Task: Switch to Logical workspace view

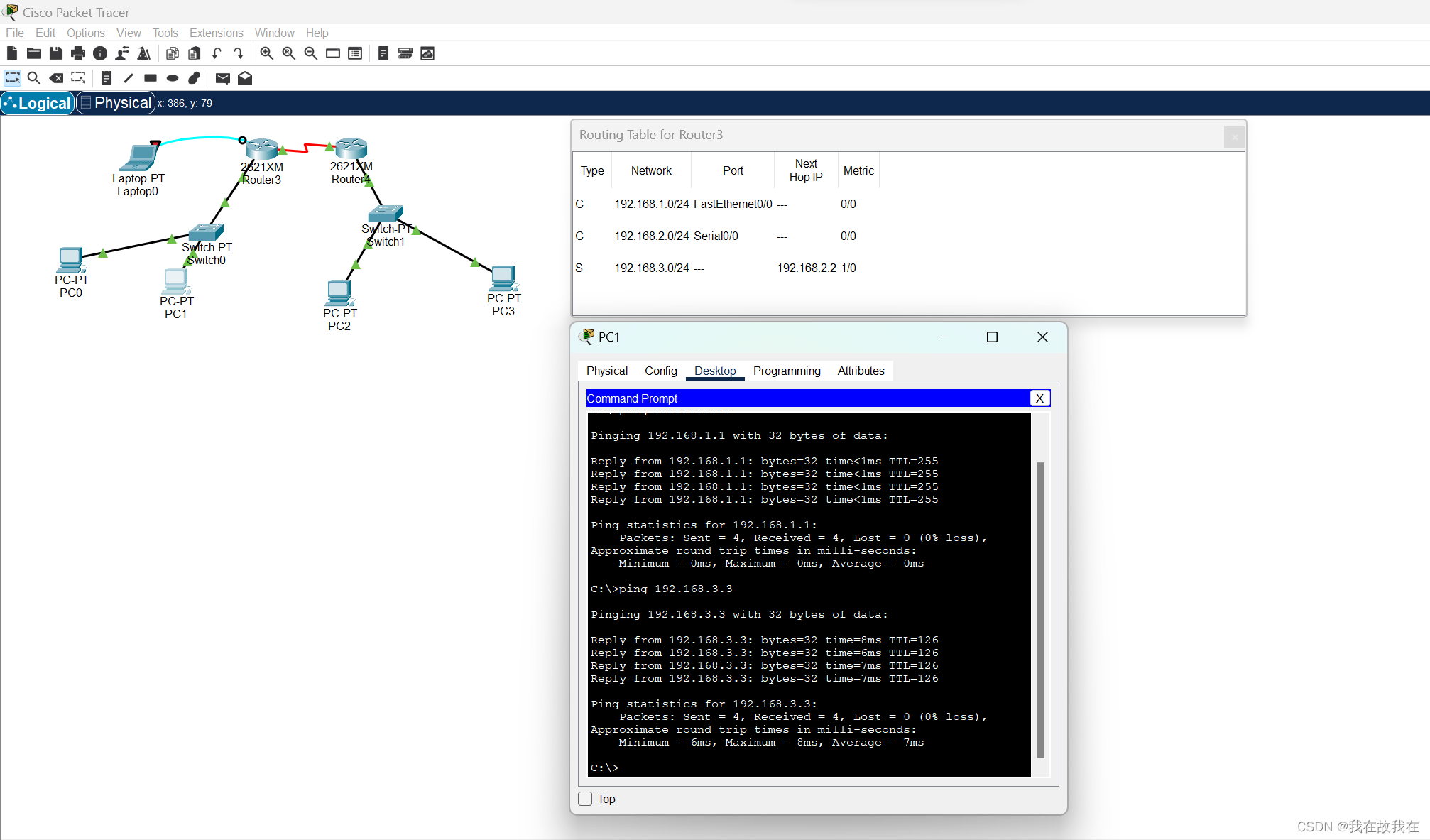Action: click(x=38, y=103)
